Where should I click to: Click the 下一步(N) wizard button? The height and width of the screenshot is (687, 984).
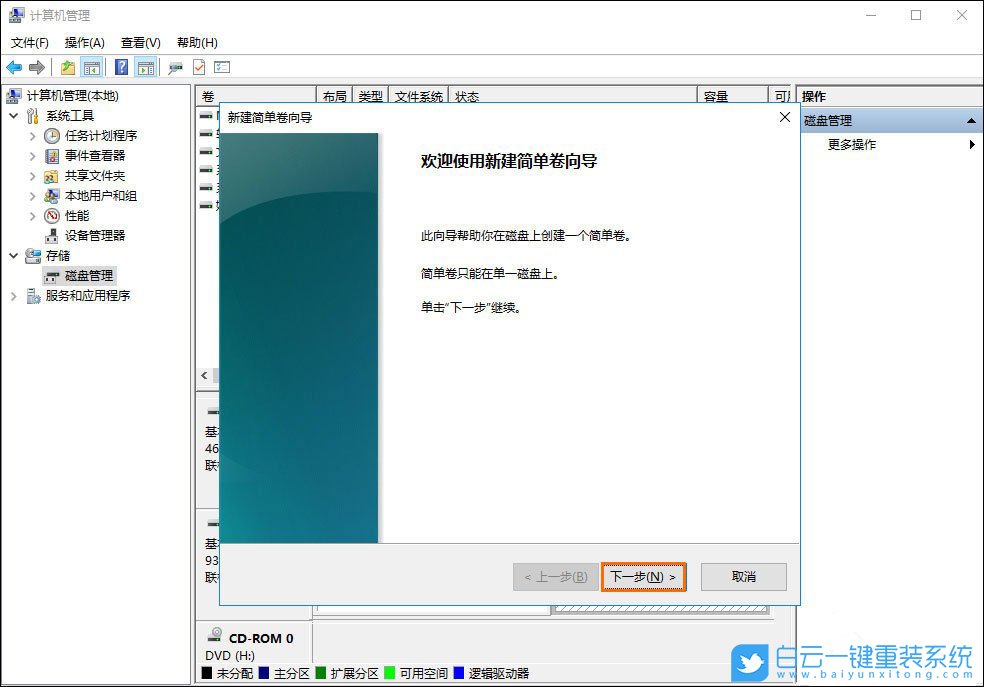(x=643, y=577)
